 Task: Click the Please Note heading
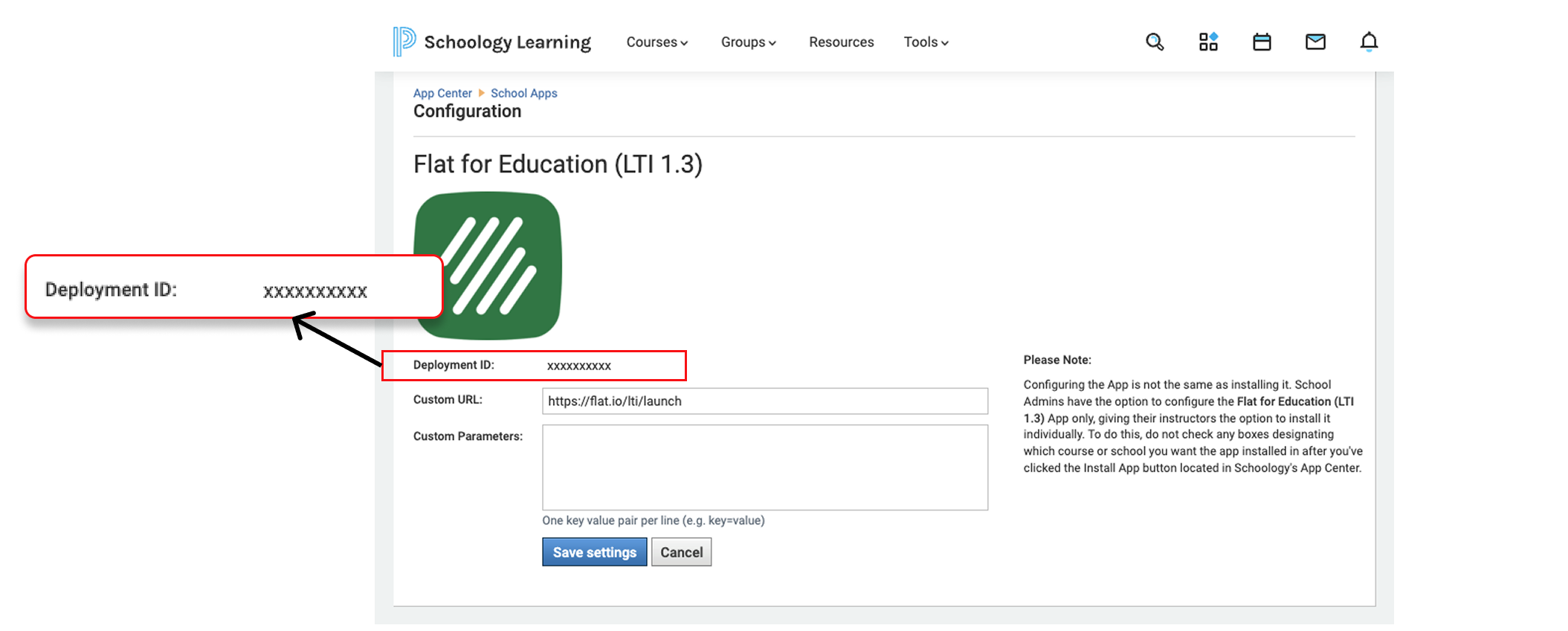click(1057, 360)
